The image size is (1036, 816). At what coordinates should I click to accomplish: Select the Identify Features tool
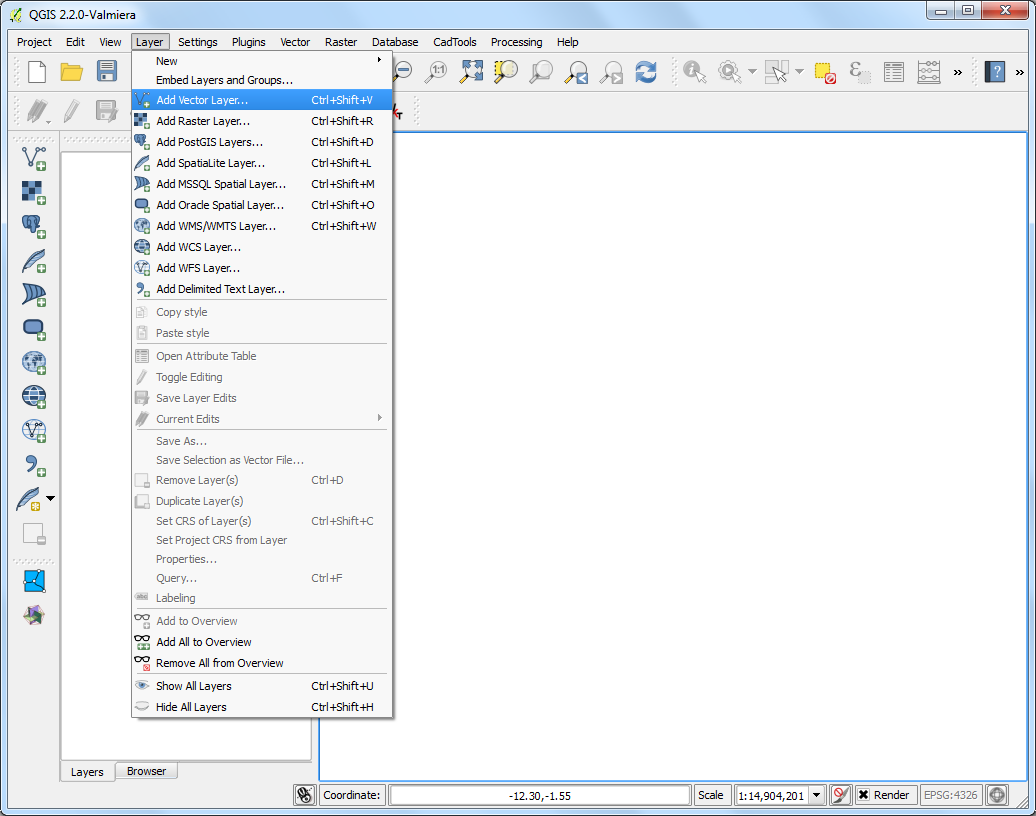pos(694,71)
